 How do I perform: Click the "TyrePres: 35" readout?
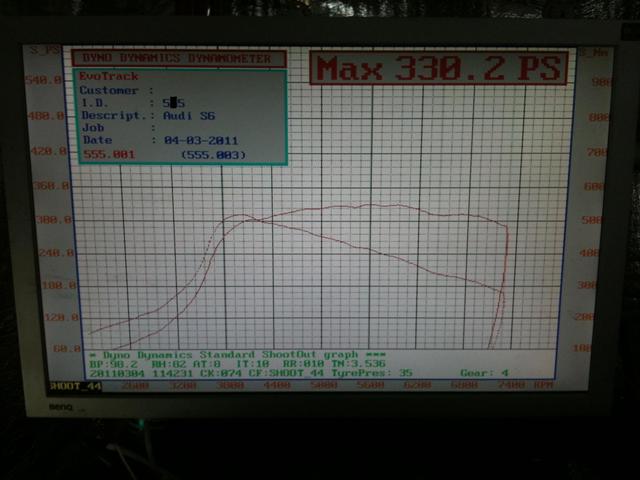pos(371,373)
